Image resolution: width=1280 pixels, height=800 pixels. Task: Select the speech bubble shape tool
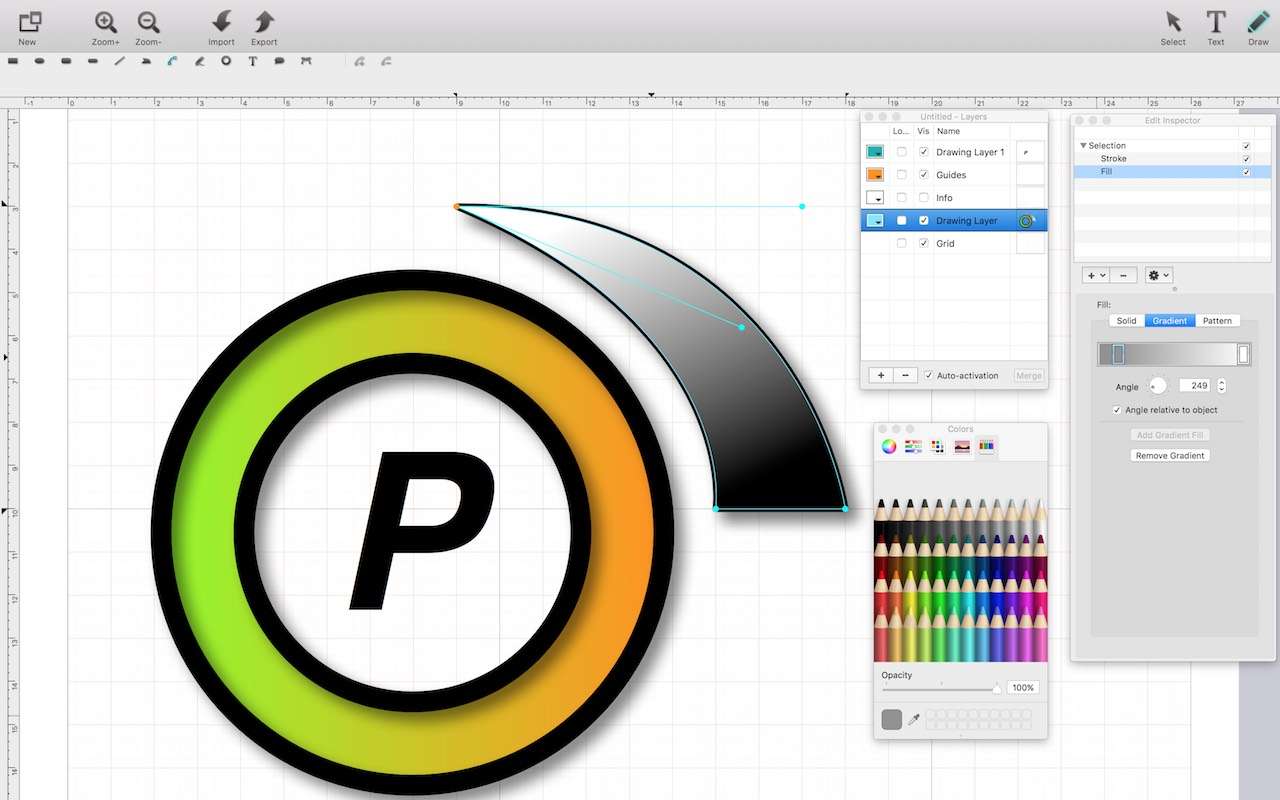(279, 61)
